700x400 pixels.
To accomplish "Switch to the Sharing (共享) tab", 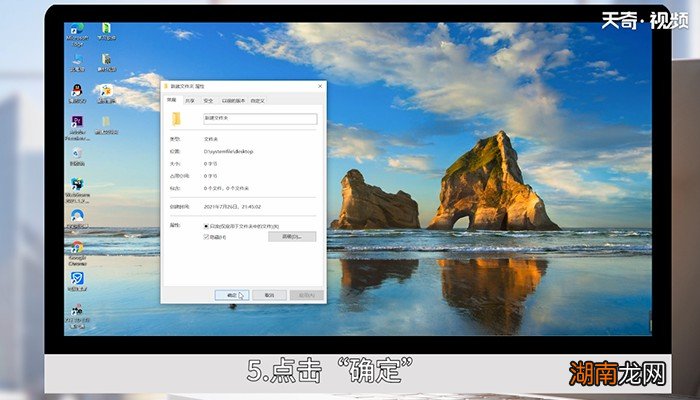I will pos(190,100).
